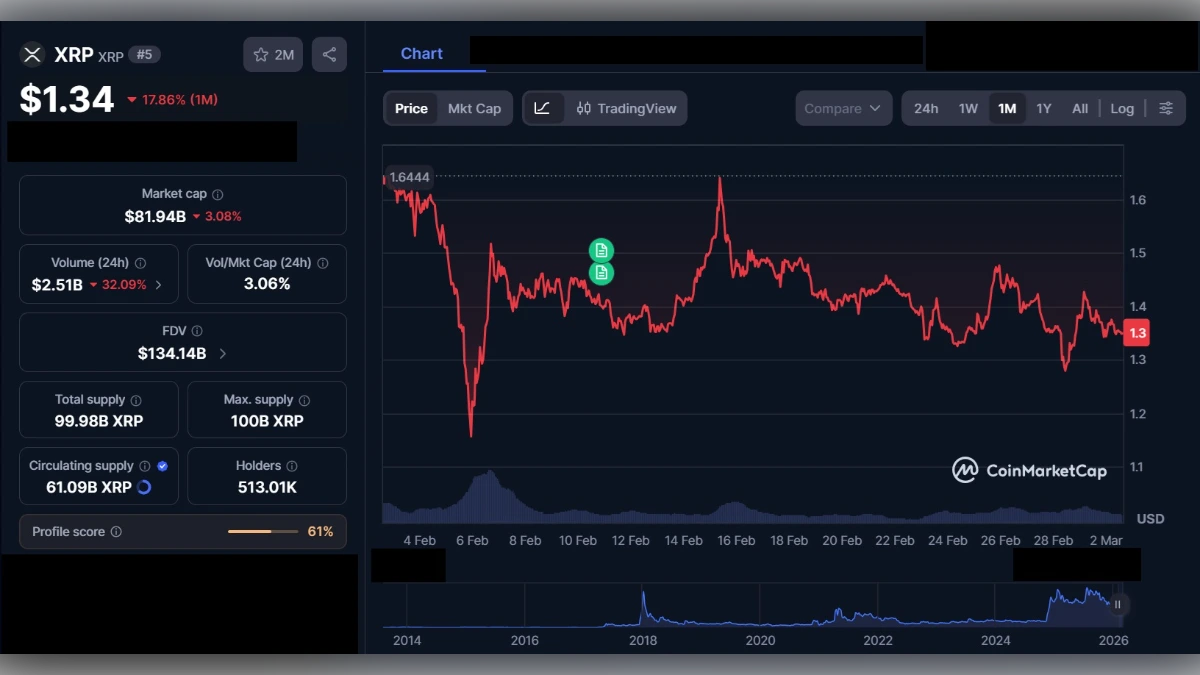
Task: Select the line chart icon
Action: (x=544, y=108)
